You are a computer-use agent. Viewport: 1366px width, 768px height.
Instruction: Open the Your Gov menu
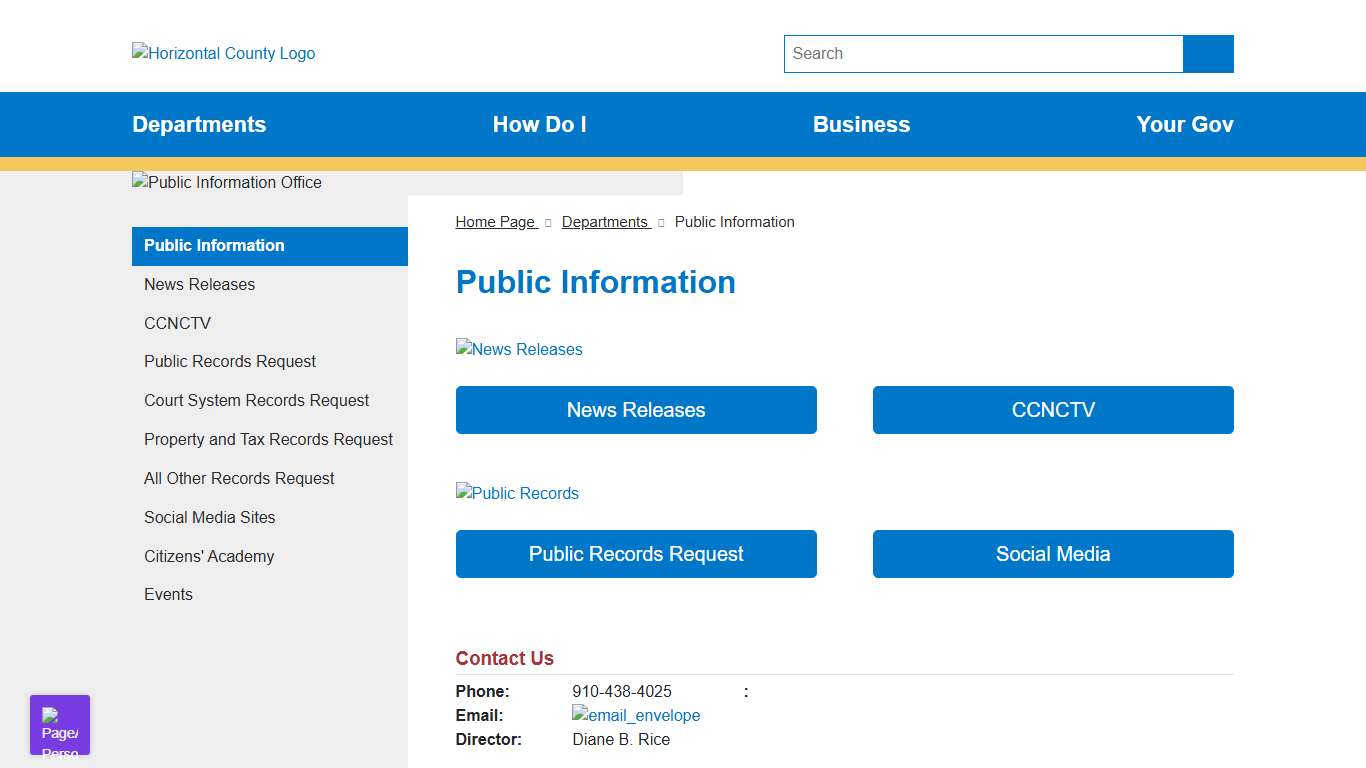tap(1184, 125)
